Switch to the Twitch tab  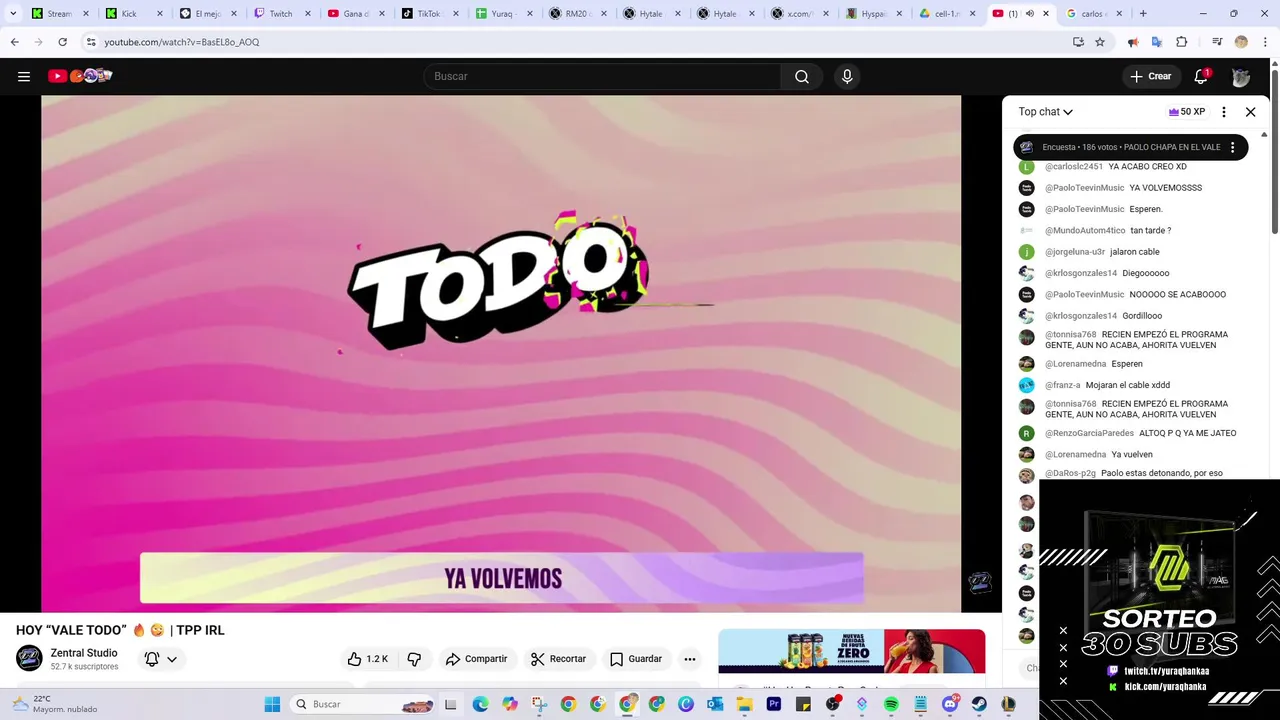283,14
